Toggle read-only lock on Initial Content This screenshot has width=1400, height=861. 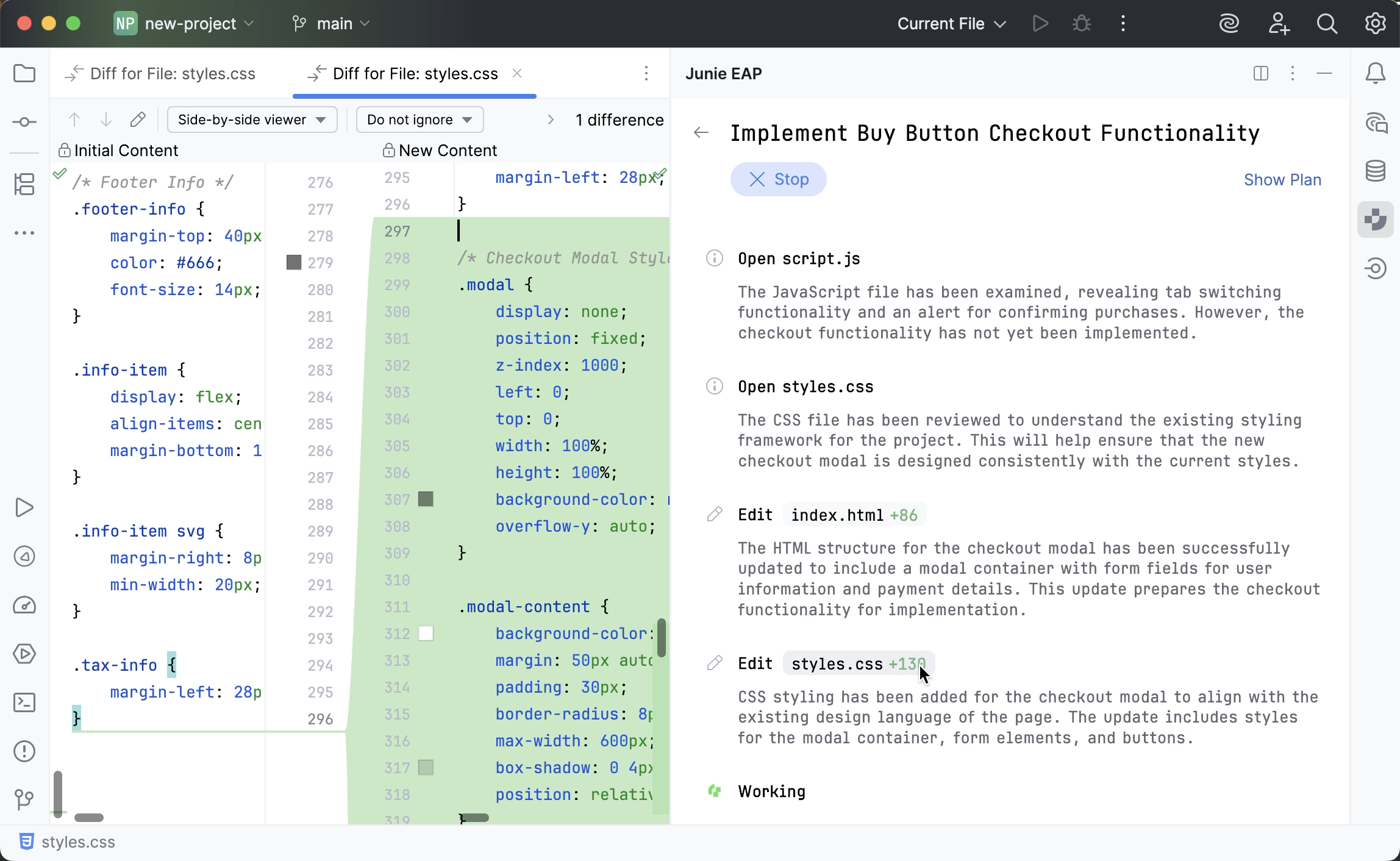tap(64, 150)
